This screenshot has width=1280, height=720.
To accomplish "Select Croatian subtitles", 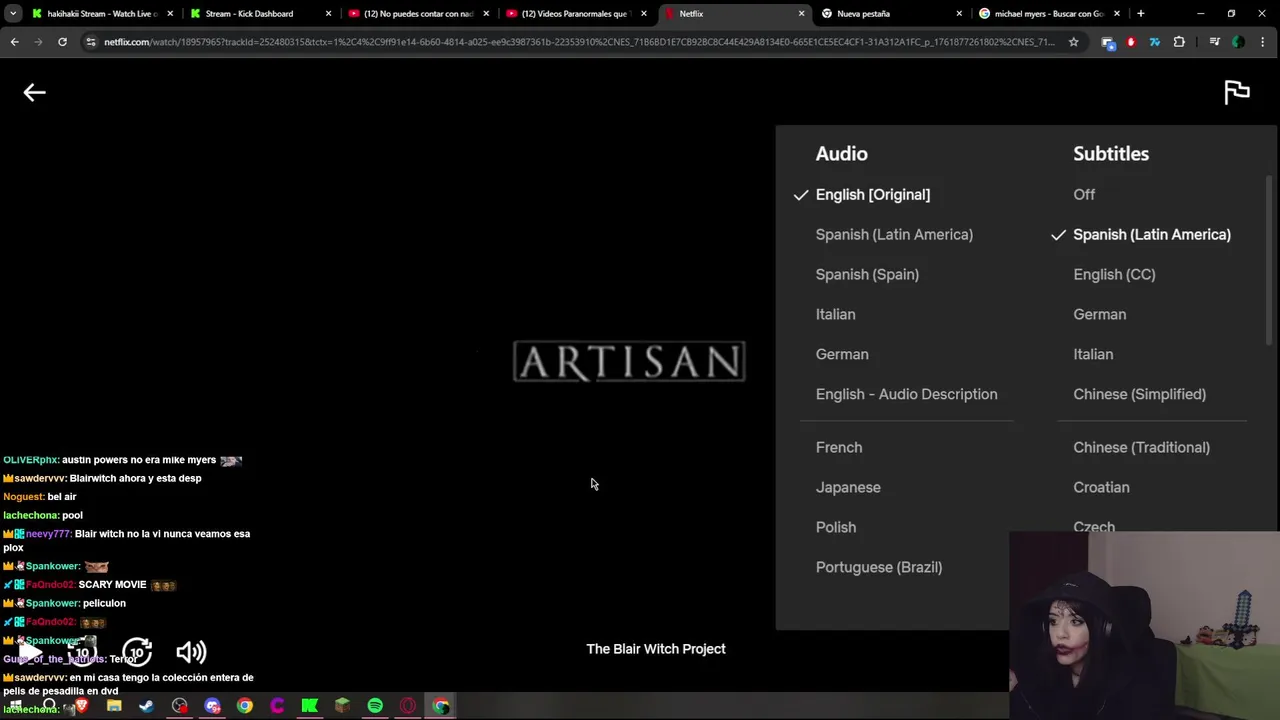I will click(x=1101, y=488).
